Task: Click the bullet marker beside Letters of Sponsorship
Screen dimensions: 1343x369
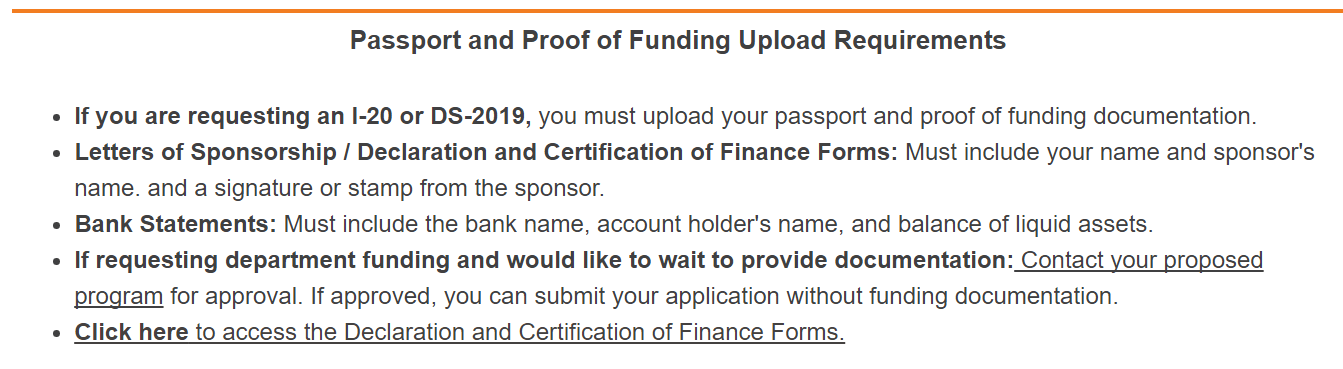Action: coord(56,154)
